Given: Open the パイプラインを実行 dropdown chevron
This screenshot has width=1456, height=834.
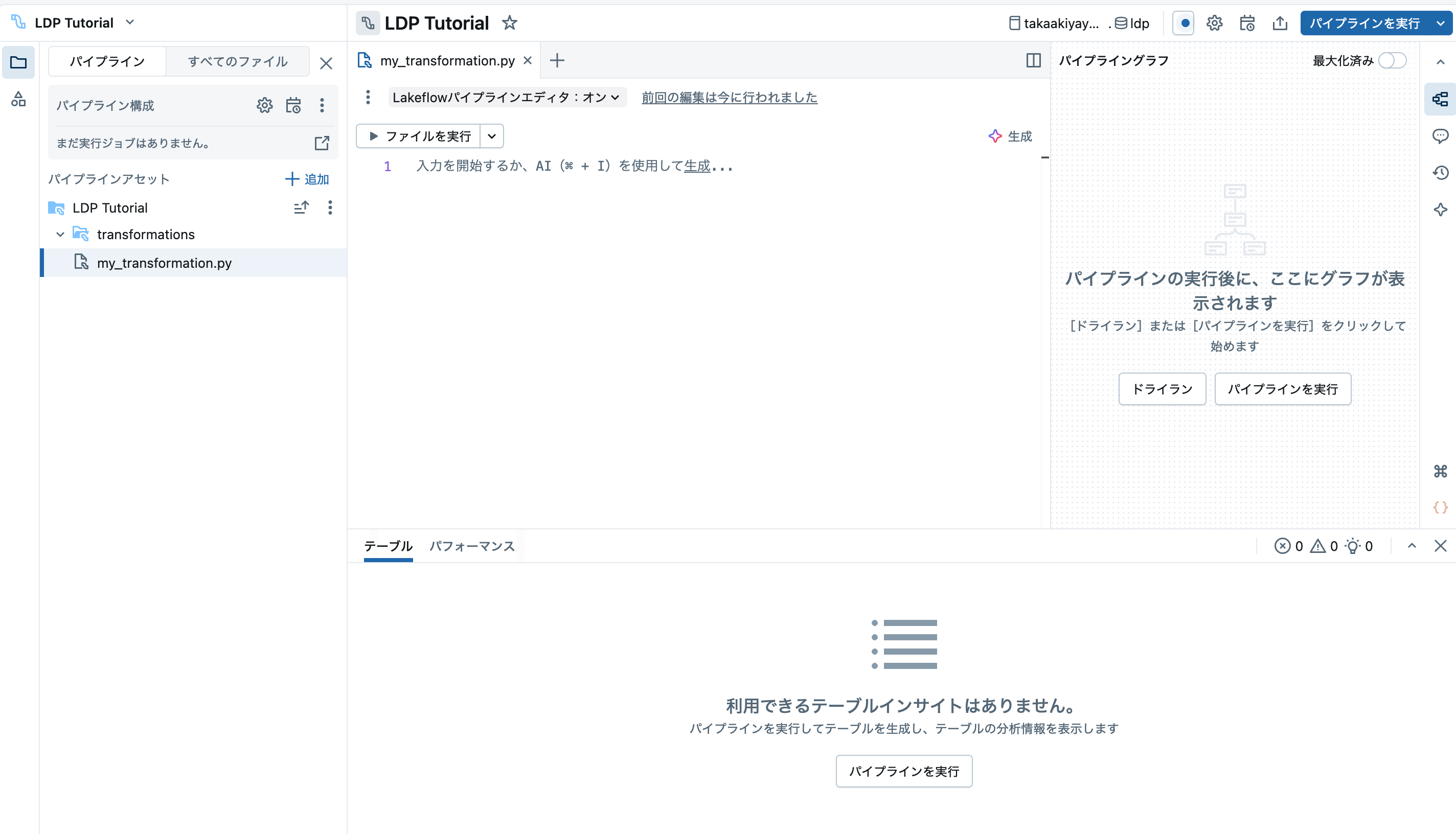Looking at the screenshot, I should pyautogui.click(x=1441, y=23).
